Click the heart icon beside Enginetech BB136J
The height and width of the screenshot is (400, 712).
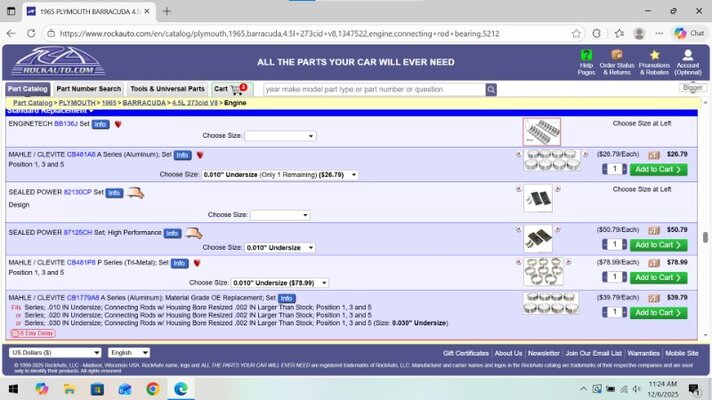tap(118, 125)
